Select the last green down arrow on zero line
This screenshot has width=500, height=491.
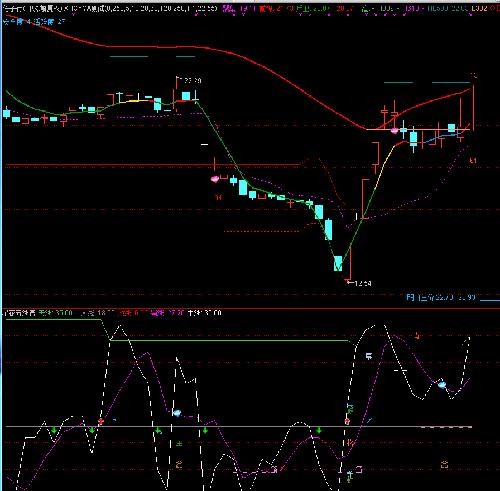pyautogui.click(x=319, y=430)
